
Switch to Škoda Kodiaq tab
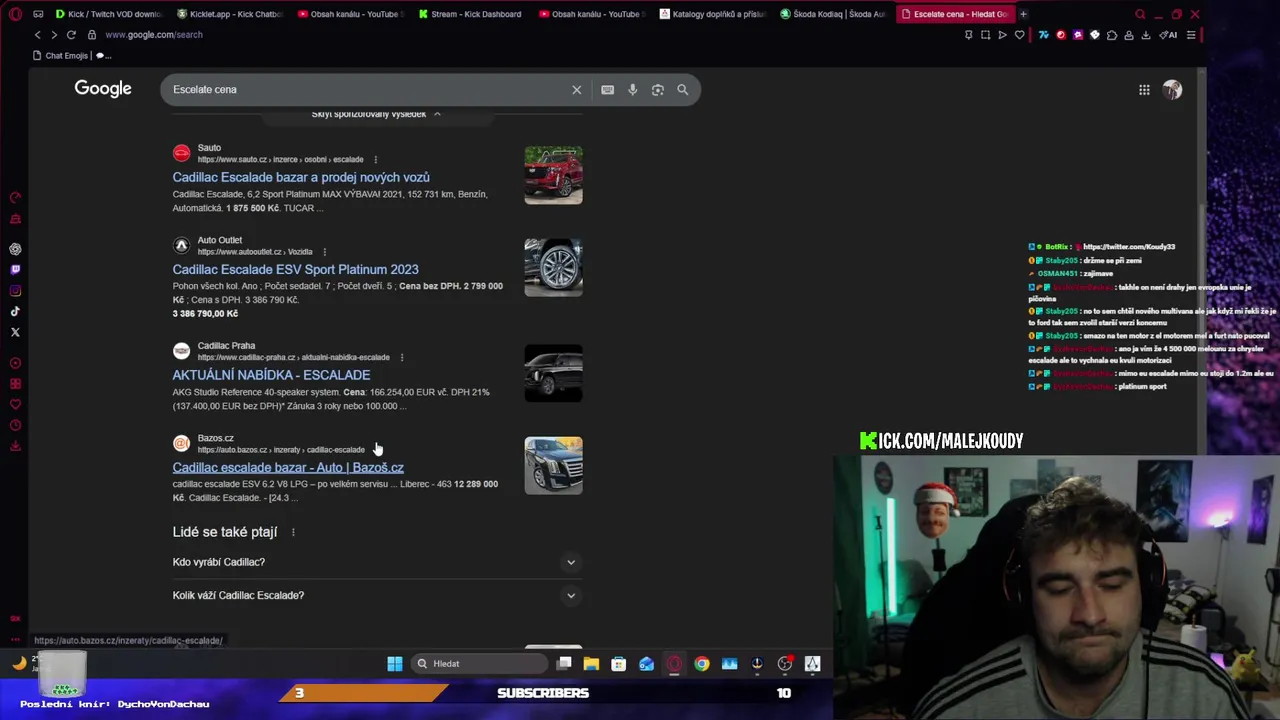833,14
